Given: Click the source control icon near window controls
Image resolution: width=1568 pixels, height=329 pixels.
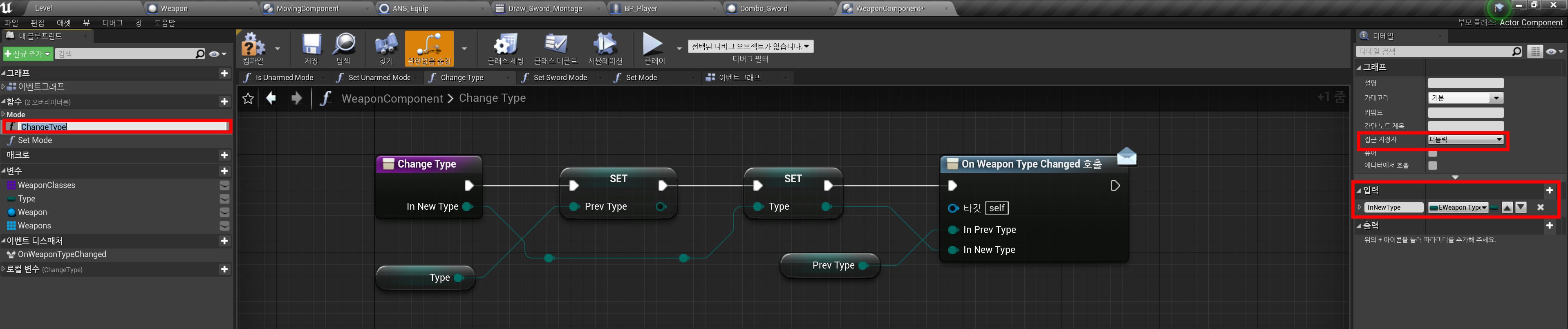Looking at the screenshot, I should pyautogui.click(x=1499, y=8).
